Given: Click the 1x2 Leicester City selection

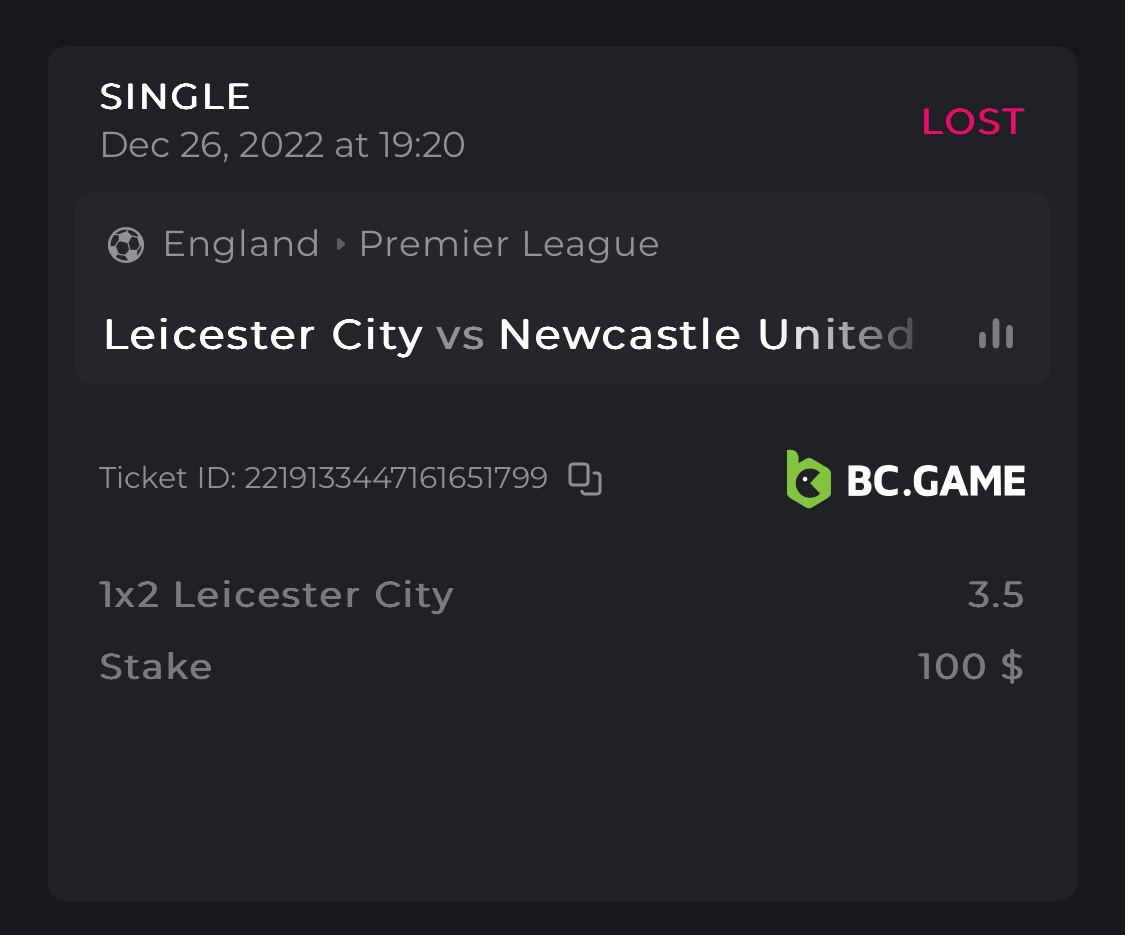Looking at the screenshot, I should point(277,595).
